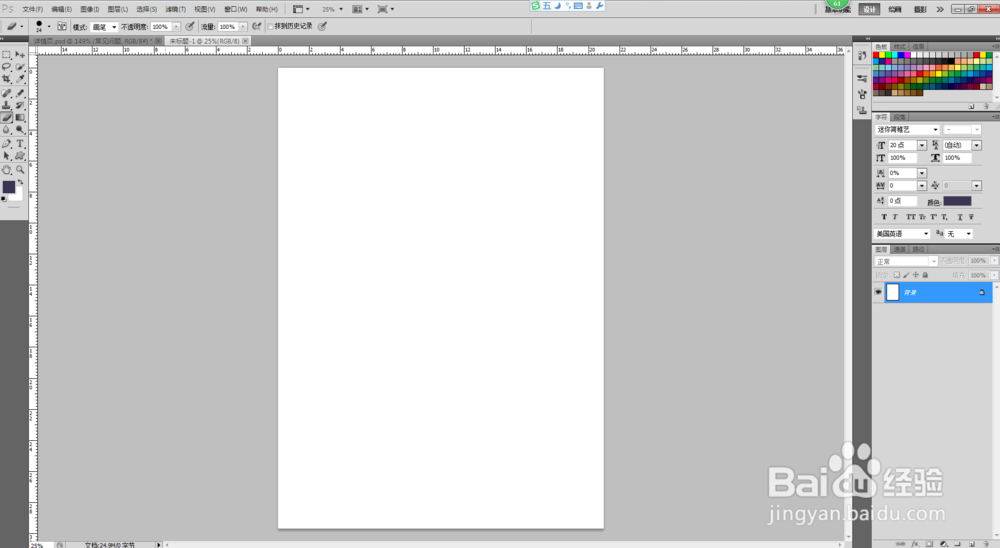Click the foreground color swatch
The image size is (1000, 548).
[8, 187]
